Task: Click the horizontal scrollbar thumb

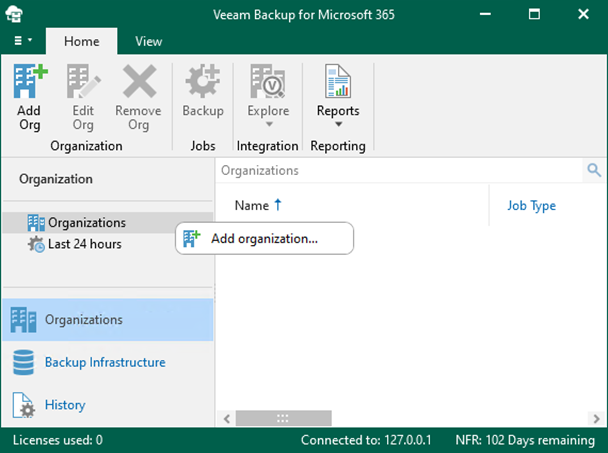Action: (283, 418)
